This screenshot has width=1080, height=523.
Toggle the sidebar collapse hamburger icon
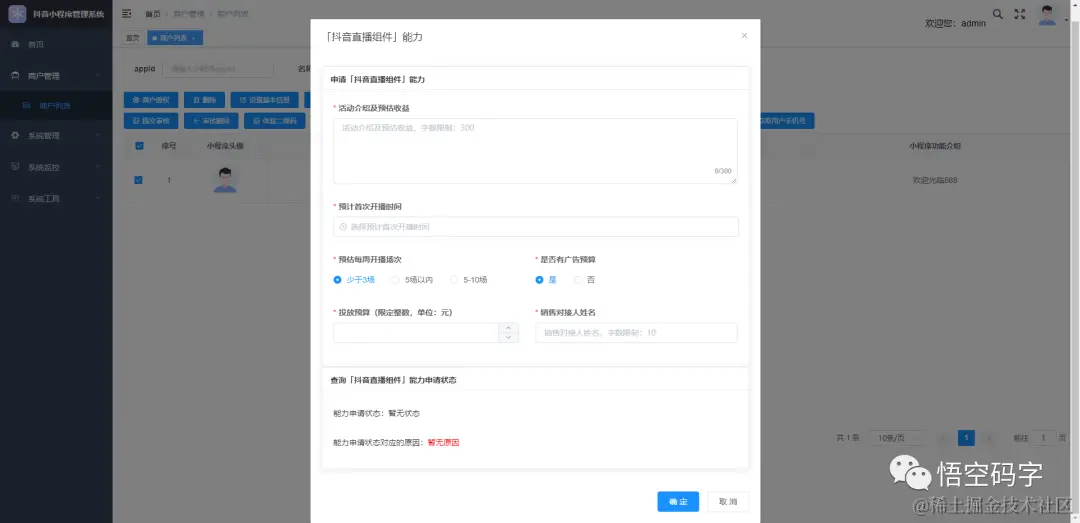[x=127, y=14]
